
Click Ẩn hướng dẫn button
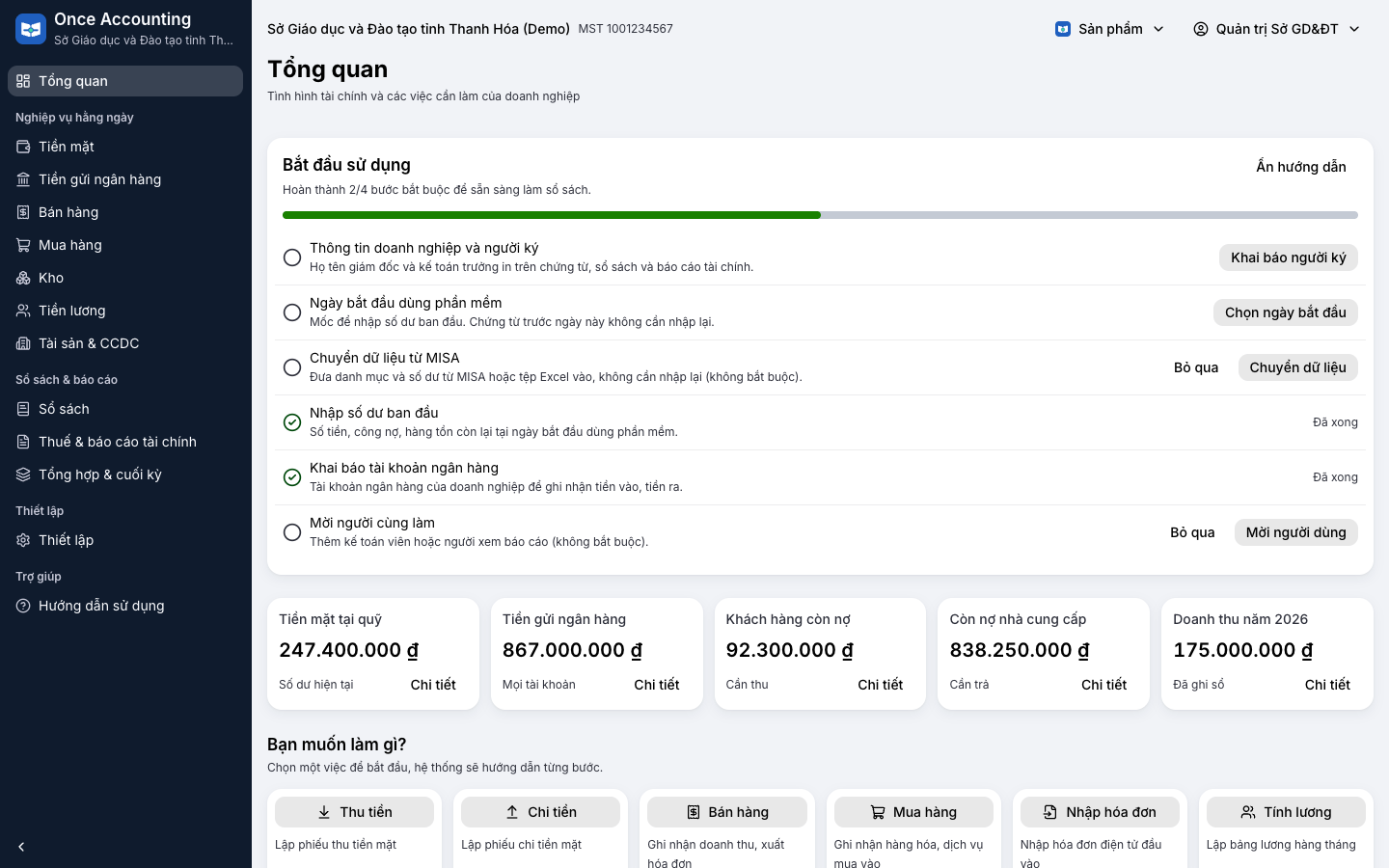click(1301, 167)
